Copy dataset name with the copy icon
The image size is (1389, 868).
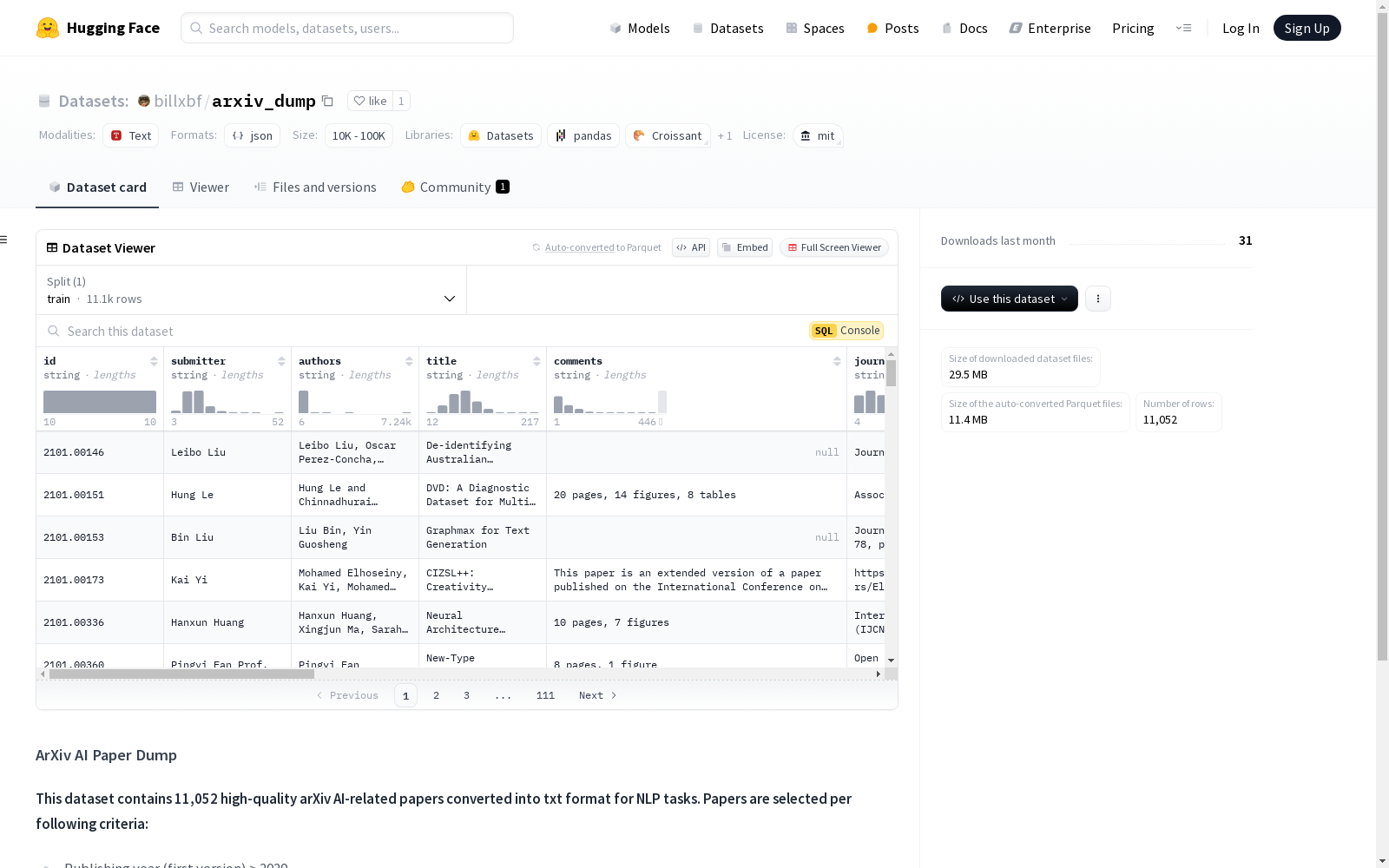(x=327, y=101)
